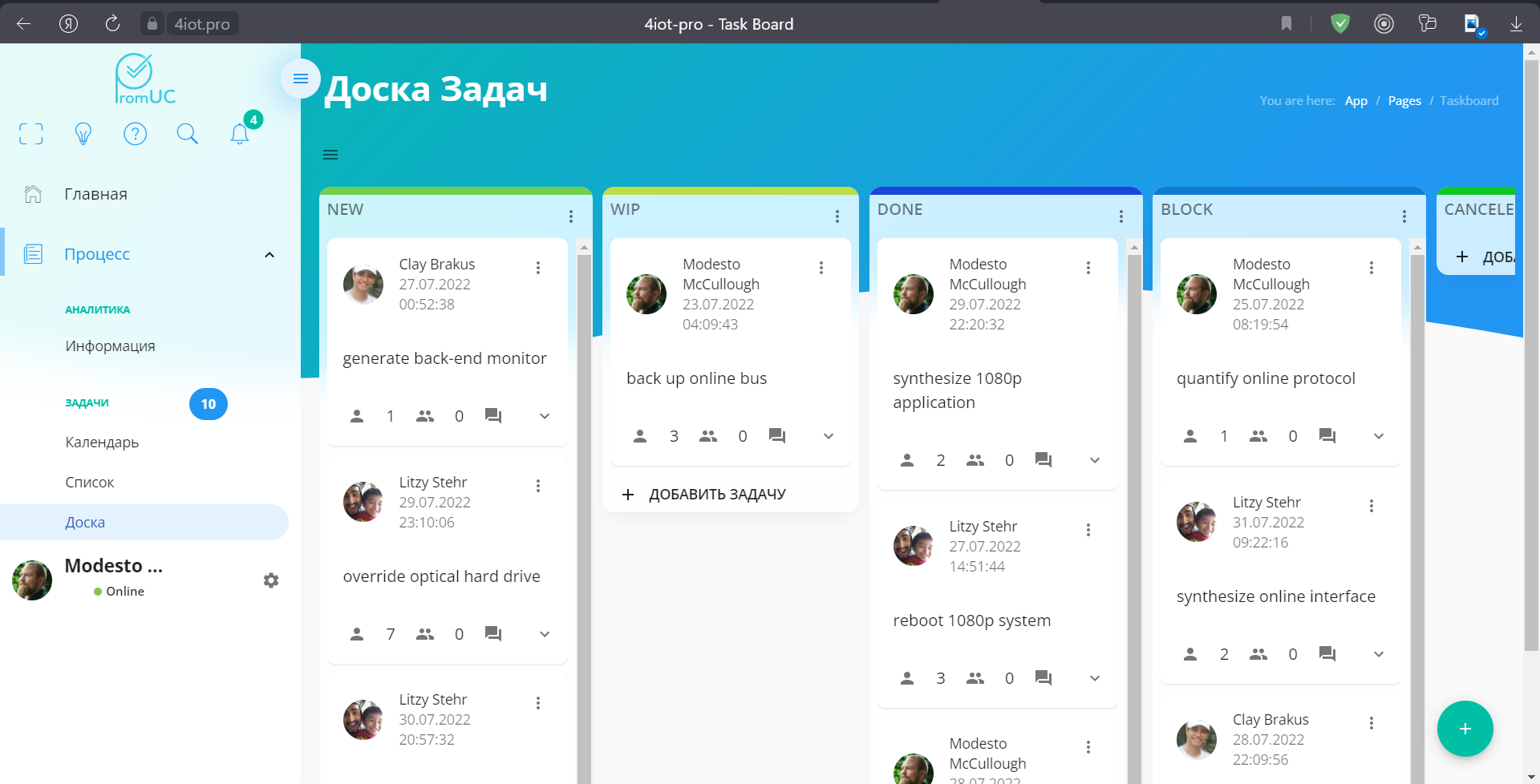Screen dimensions: 1540x784
Task: Open the notifications bell icon
Action: (x=239, y=134)
